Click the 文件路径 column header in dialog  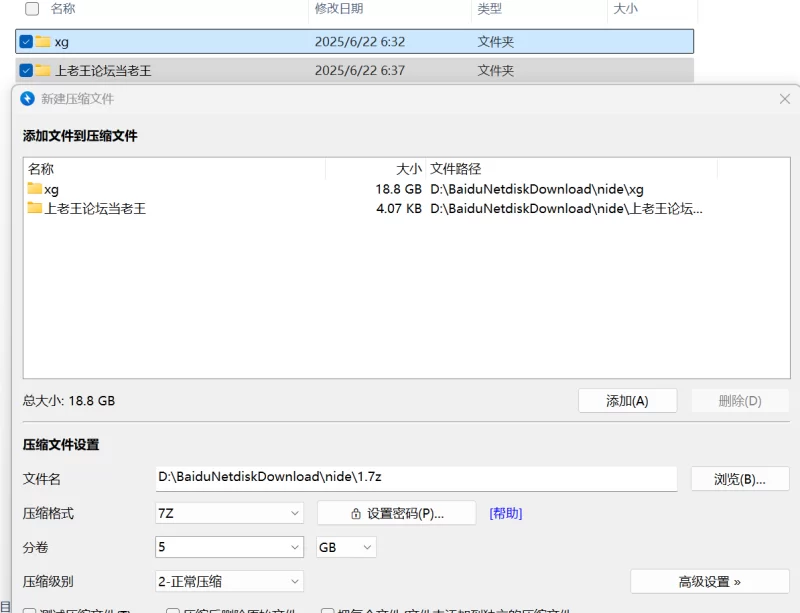click(456, 169)
